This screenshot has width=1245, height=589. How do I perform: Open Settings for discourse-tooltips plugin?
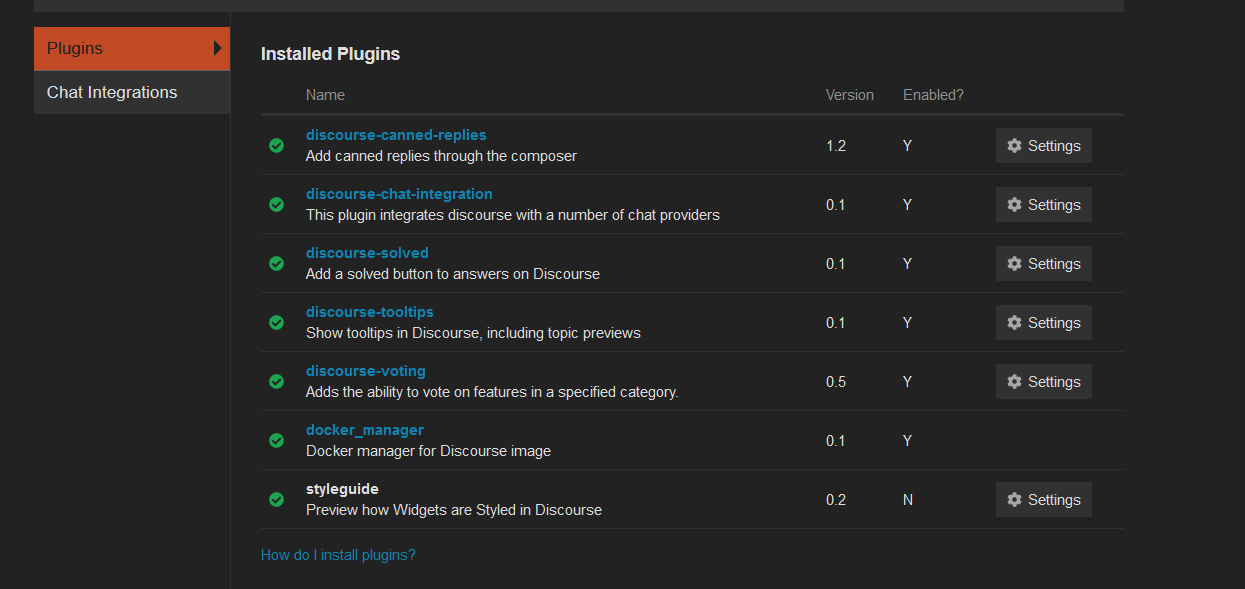pyautogui.click(x=1043, y=323)
